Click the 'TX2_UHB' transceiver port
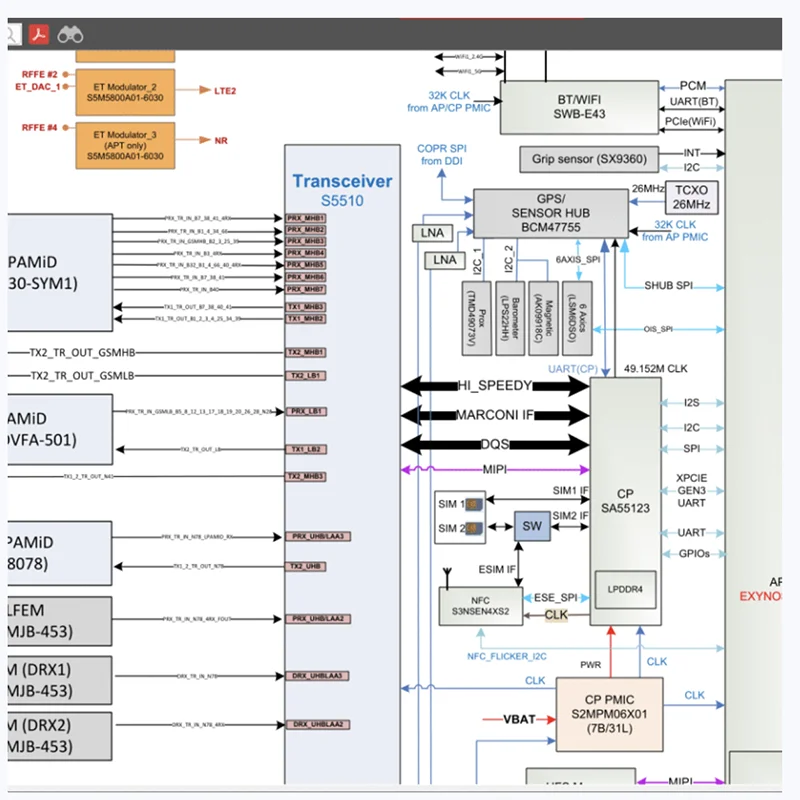Viewport: 800px width, 800px height. (305, 566)
